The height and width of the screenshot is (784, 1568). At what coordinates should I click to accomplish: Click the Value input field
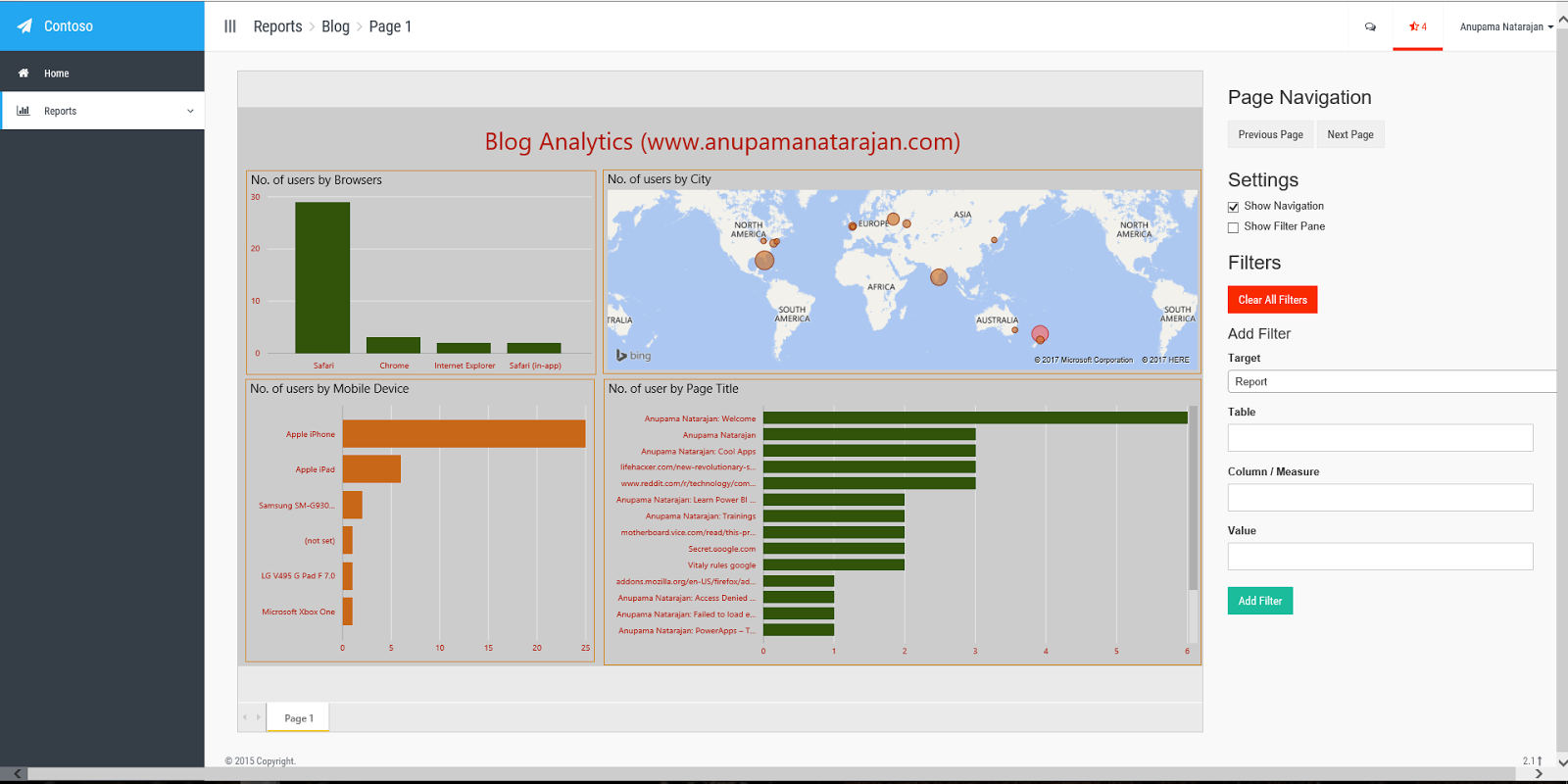click(1380, 556)
